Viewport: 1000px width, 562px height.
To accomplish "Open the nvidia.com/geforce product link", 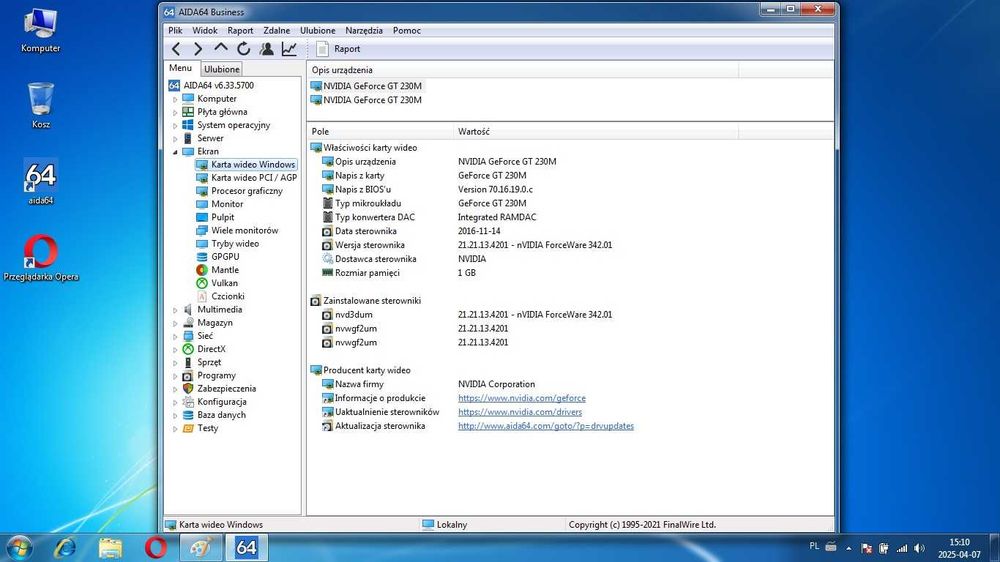I will 521,398.
